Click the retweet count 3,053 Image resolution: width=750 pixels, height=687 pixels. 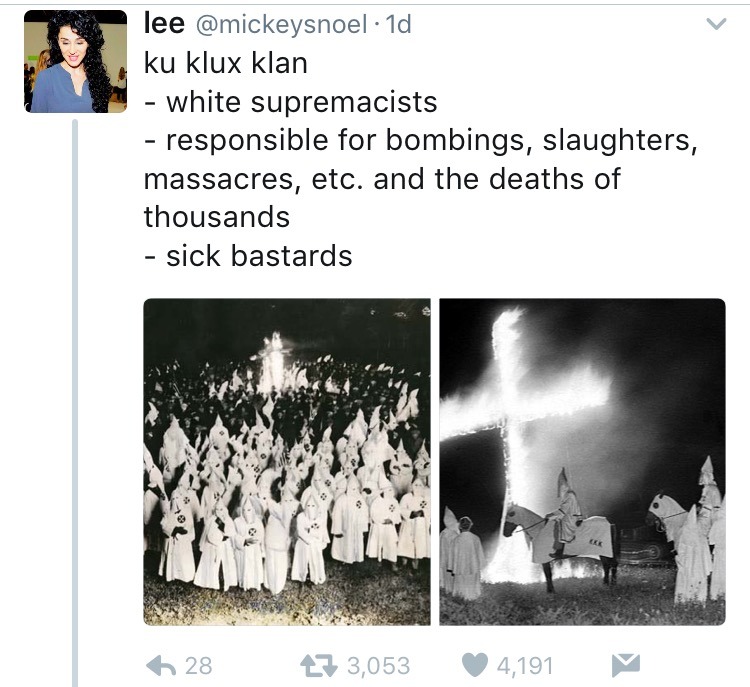378,666
